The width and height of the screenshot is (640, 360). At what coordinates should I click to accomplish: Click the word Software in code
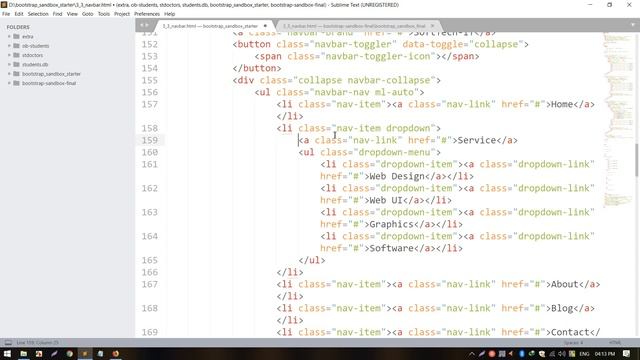(391, 248)
